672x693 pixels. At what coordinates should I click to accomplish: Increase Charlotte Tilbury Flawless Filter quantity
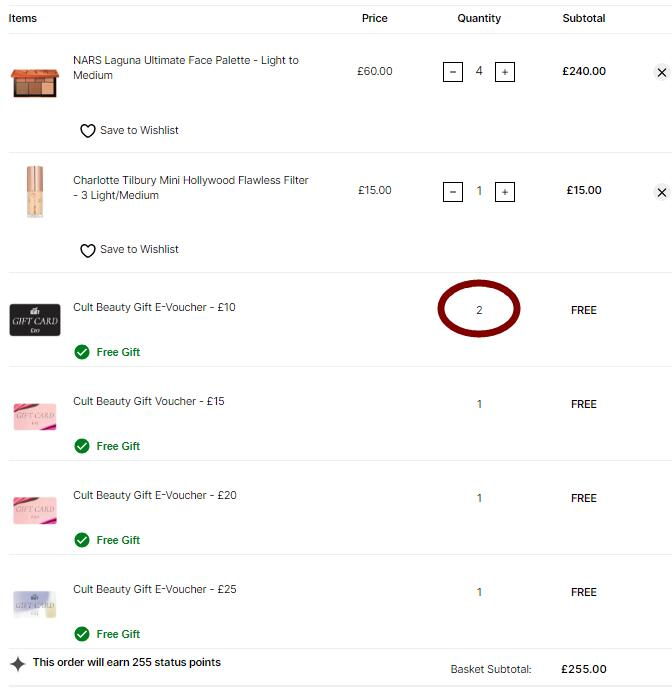[x=504, y=192]
